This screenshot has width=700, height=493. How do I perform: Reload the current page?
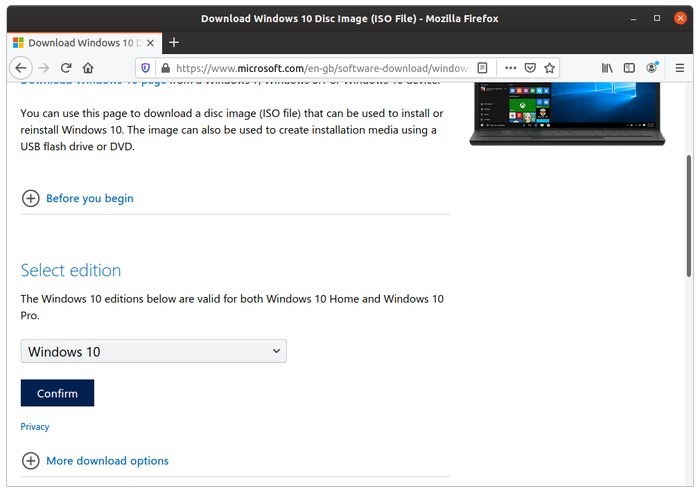tap(66, 68)
